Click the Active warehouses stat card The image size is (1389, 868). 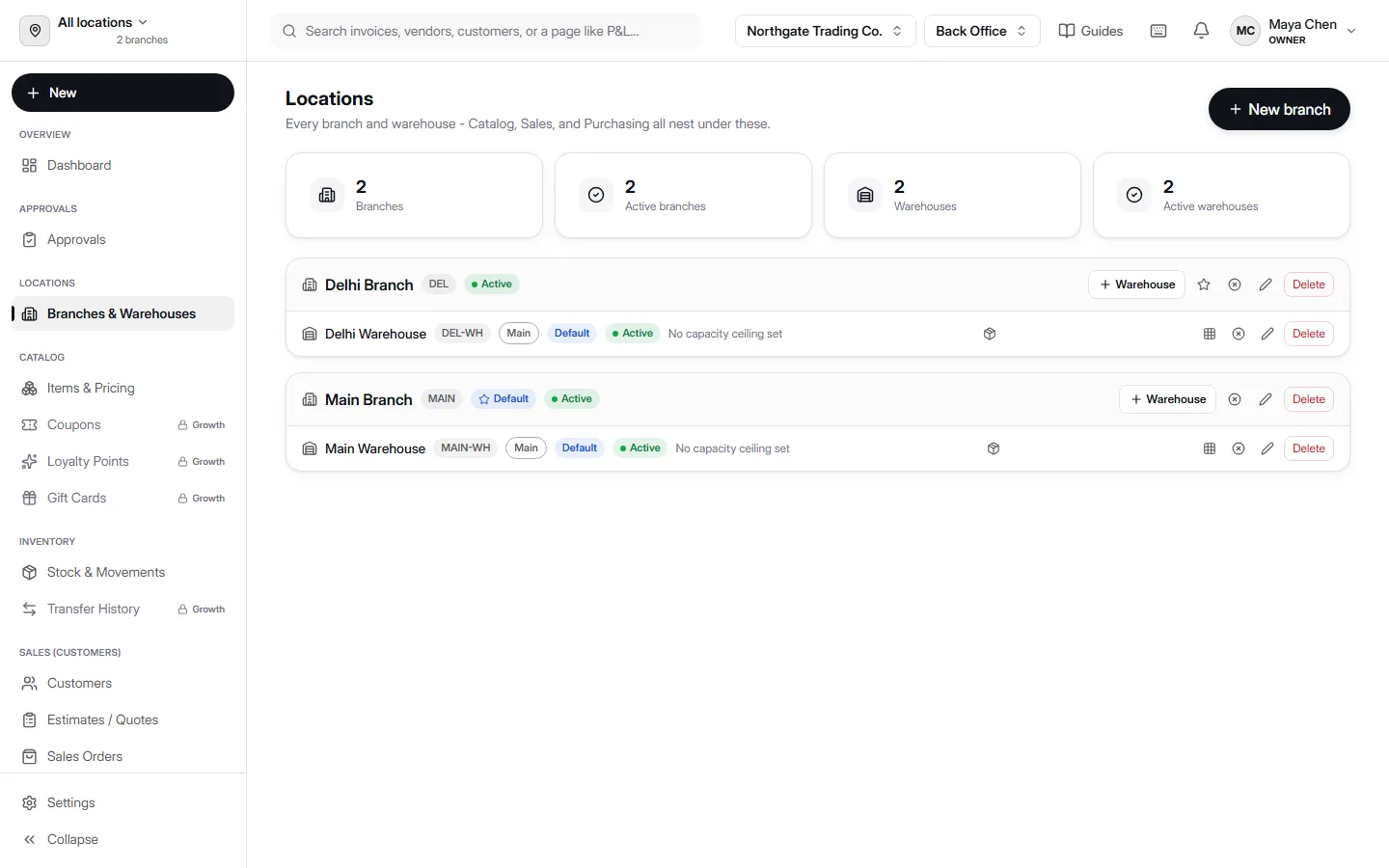1221,195
